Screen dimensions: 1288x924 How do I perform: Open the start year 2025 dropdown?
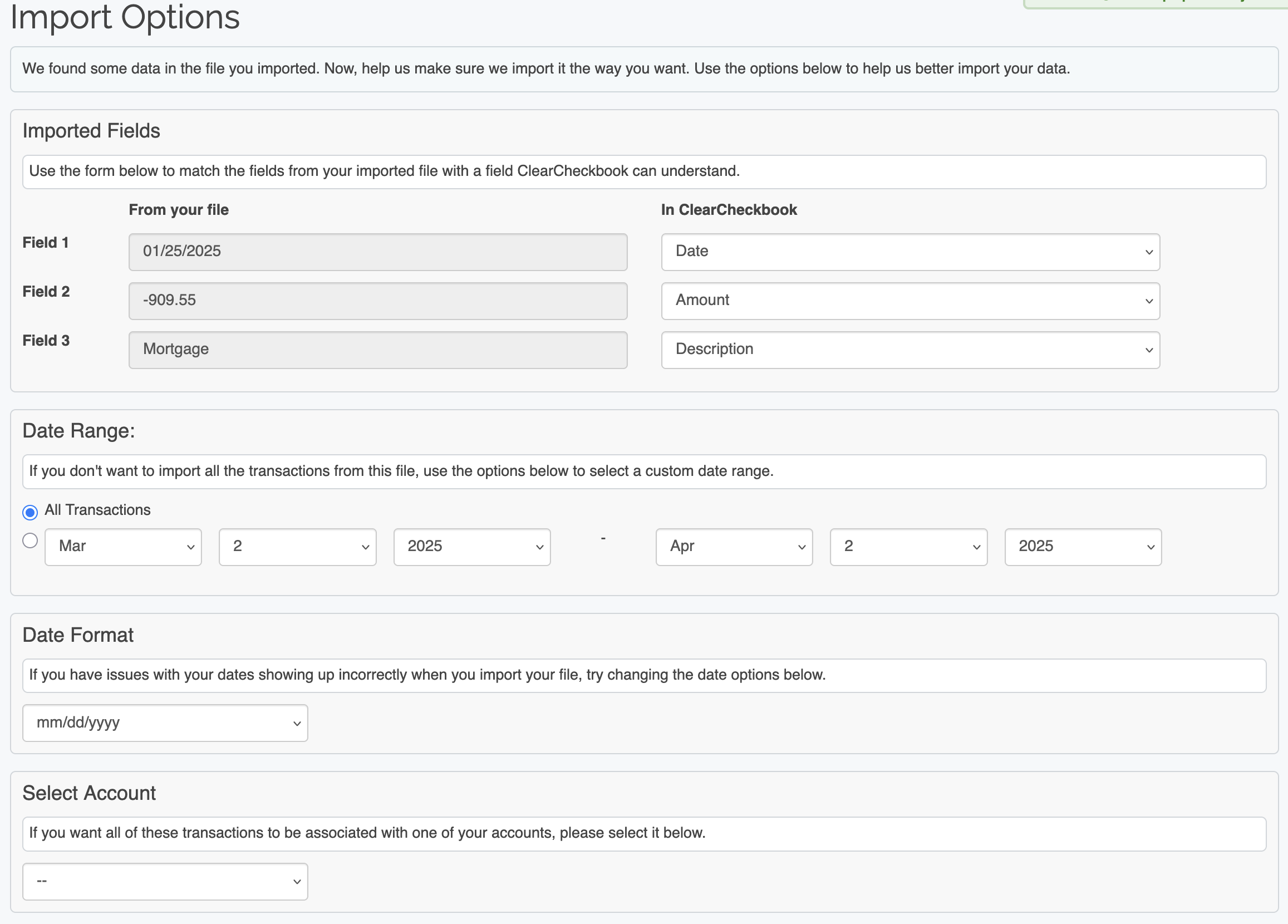tap(471, 547)
